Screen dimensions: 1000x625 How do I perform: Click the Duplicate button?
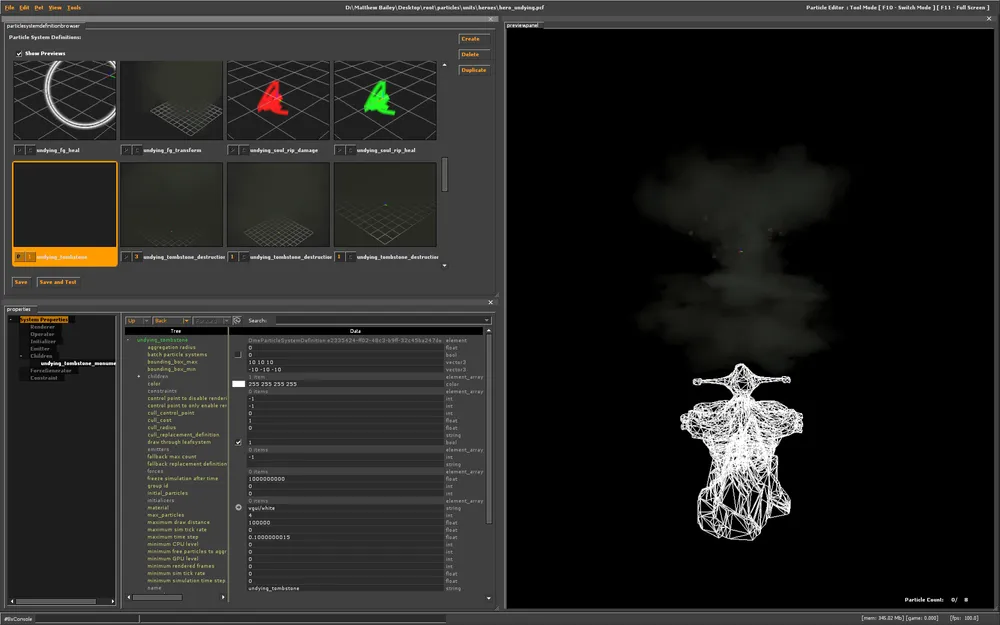[x=473, y=70]
